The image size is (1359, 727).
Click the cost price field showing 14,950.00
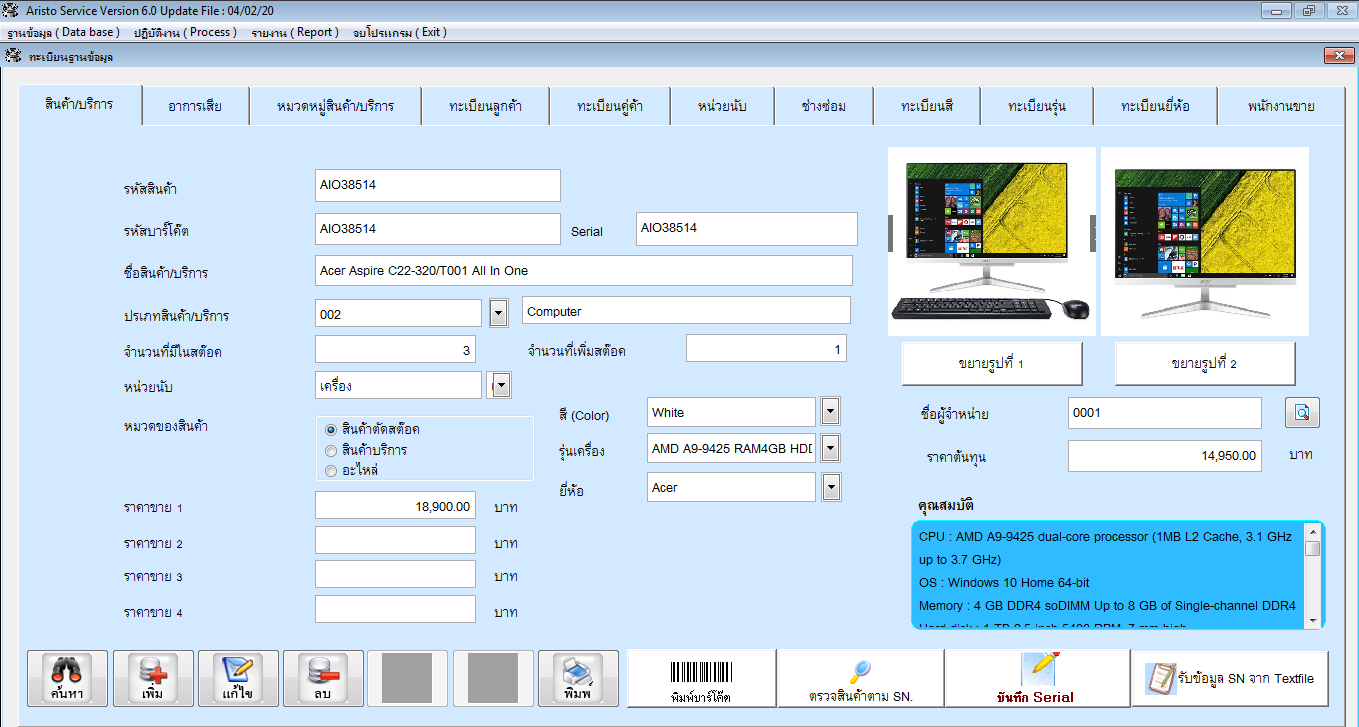click(x=1165, y=455)
